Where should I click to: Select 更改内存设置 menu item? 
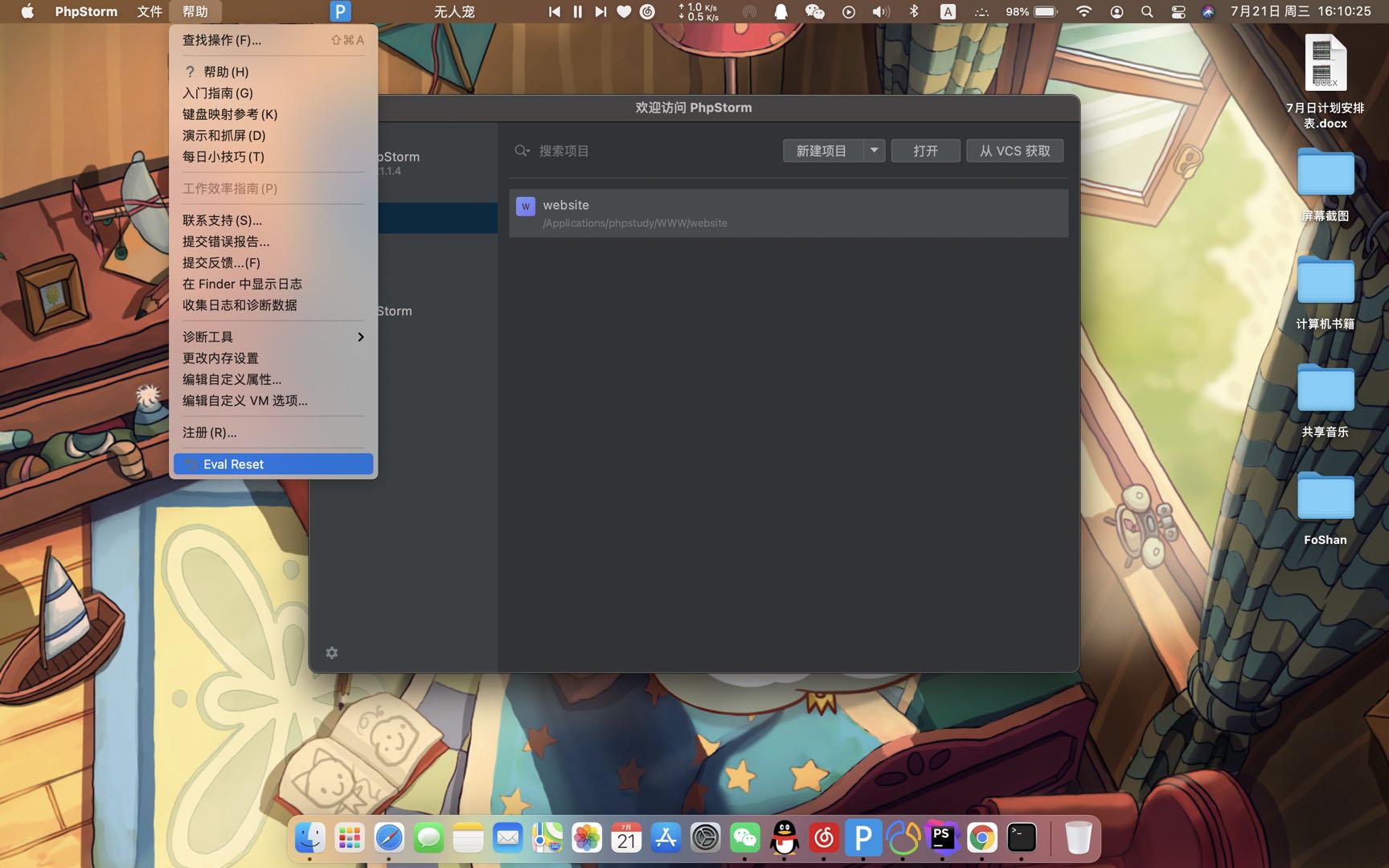pos(273,358)
